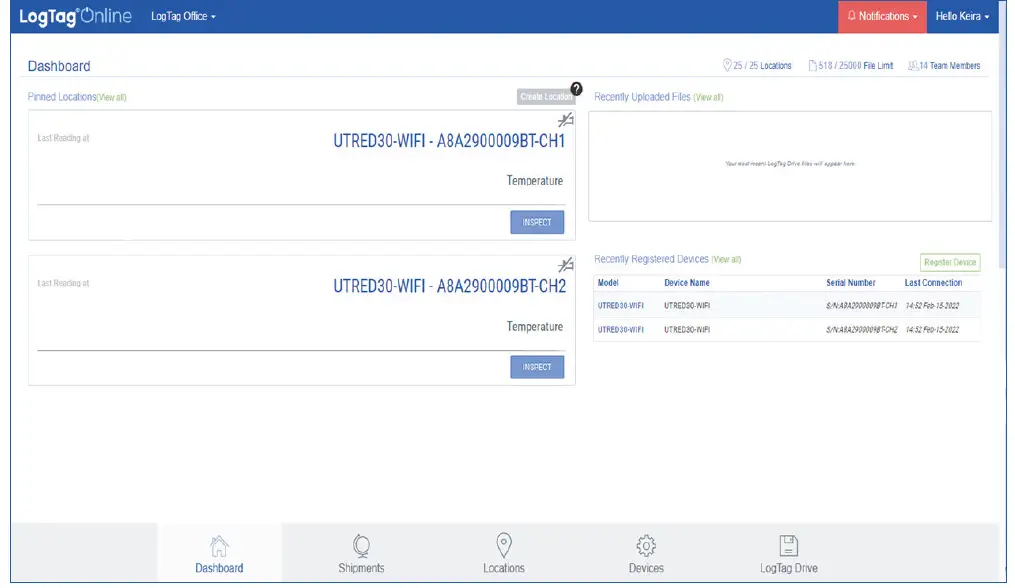Open the help question mark icon

(576, 89)
